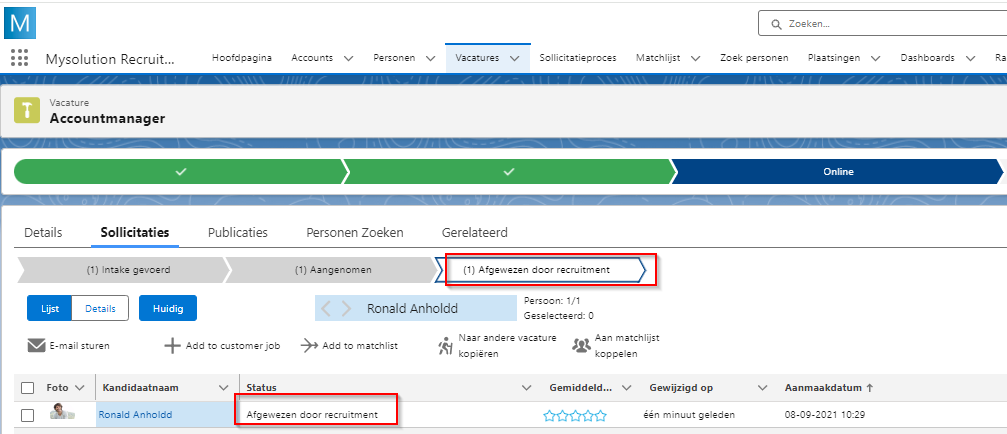Switch to the Personen Zoeken tab
Screen dimensions: 1007x434
354,233
